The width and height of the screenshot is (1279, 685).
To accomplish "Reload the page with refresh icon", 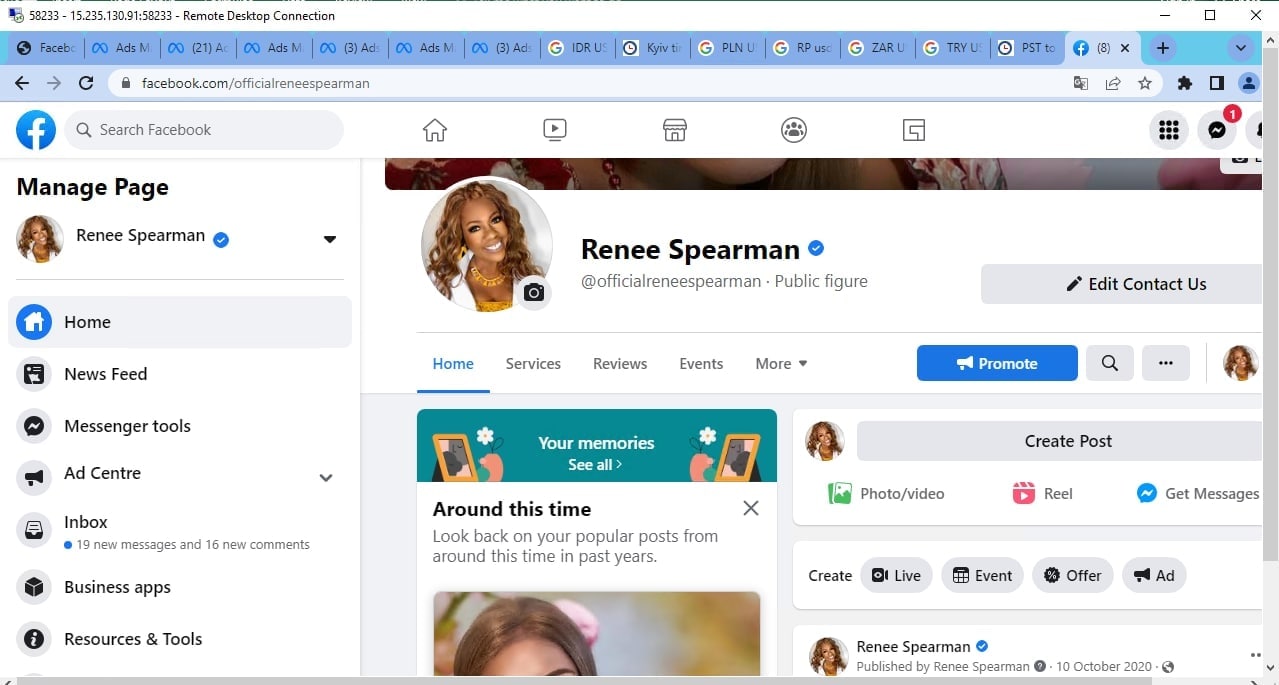I will (86, 83).
